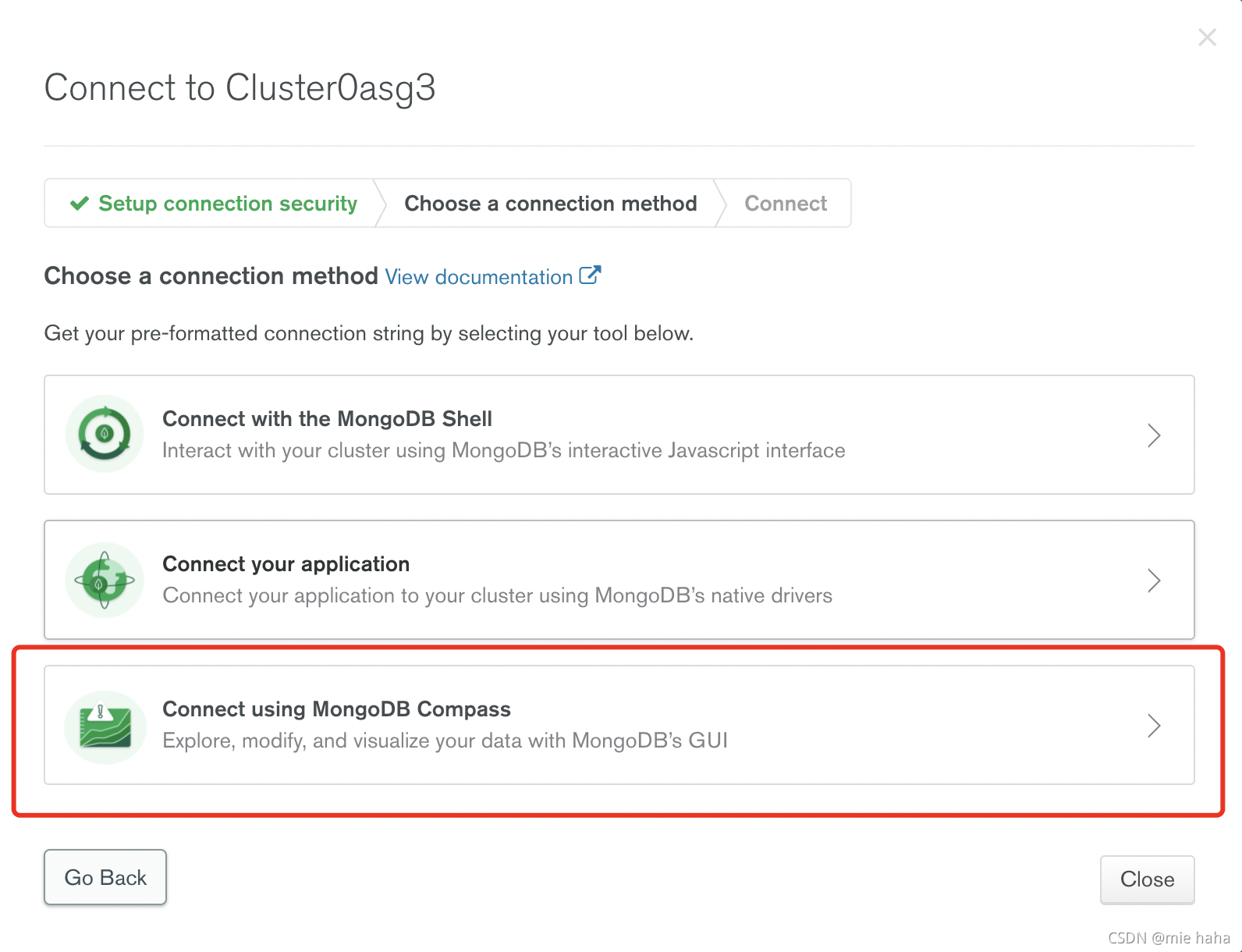Click the external link icon beside View documentation
This screenshot has width=1242, height=952.
click(590, 275)
